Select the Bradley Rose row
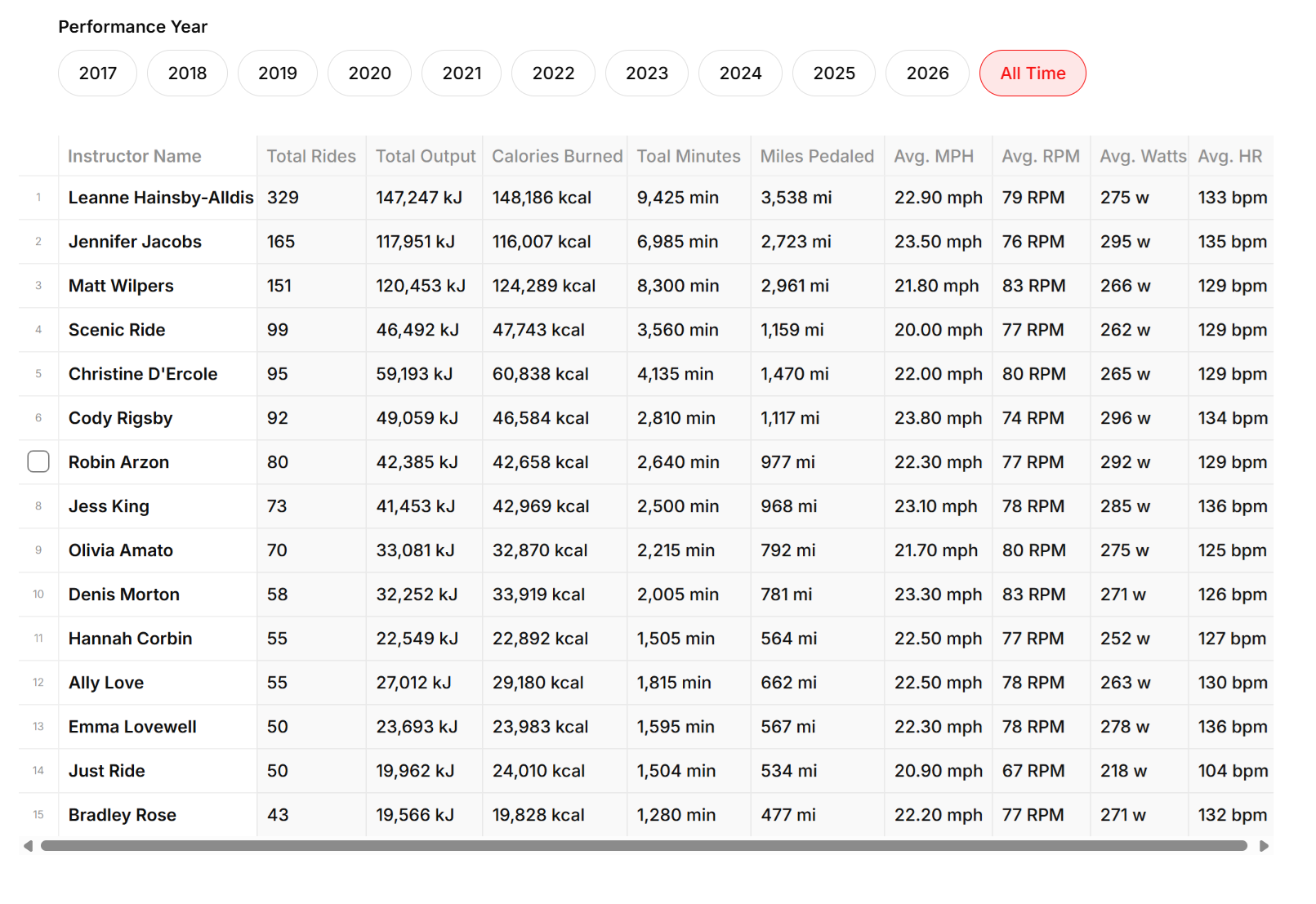The height and width of the screenshot is (904, 1316). click(123, 815)
